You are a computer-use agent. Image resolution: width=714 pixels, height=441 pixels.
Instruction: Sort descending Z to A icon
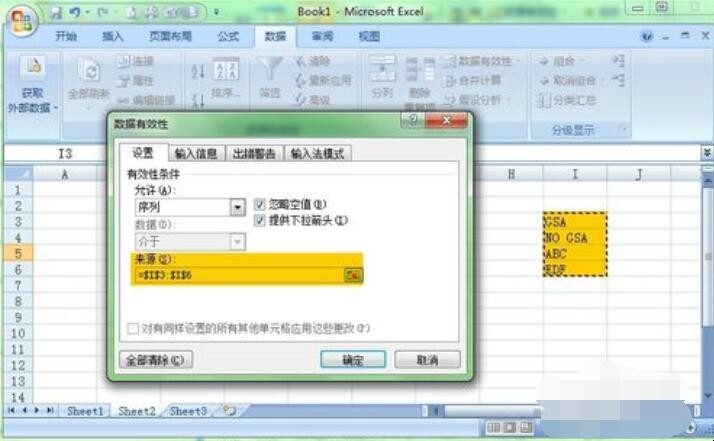(198, 100)
